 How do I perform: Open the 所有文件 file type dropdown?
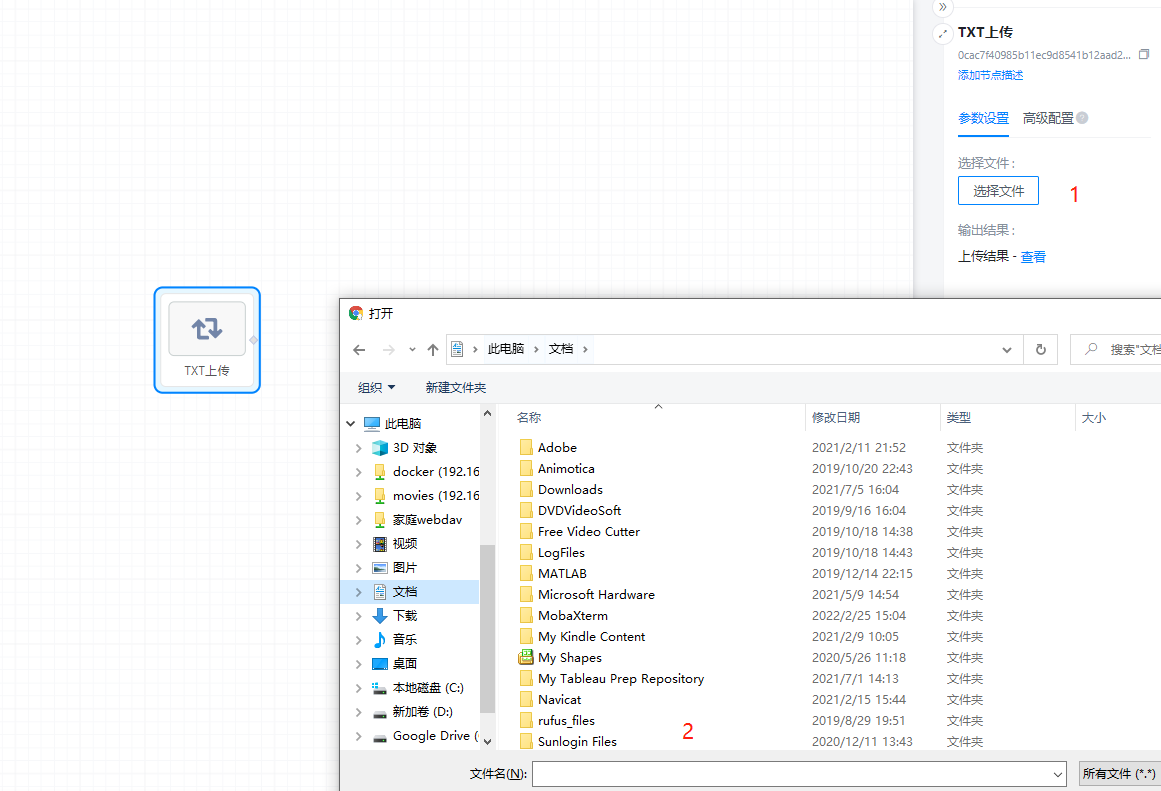point(1119,774)
